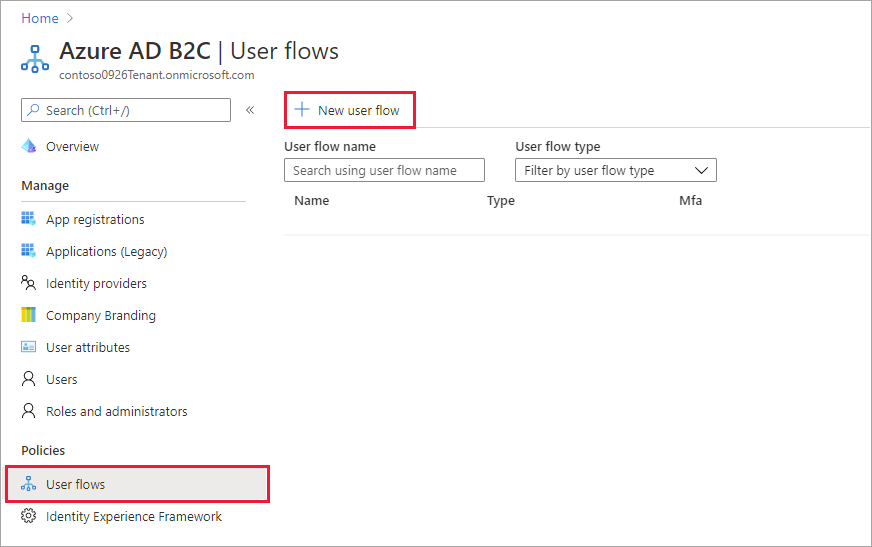Viewport: 872px width, 547px height.
Task: Go to Home breadcrumb link
Action: [40, 18]
